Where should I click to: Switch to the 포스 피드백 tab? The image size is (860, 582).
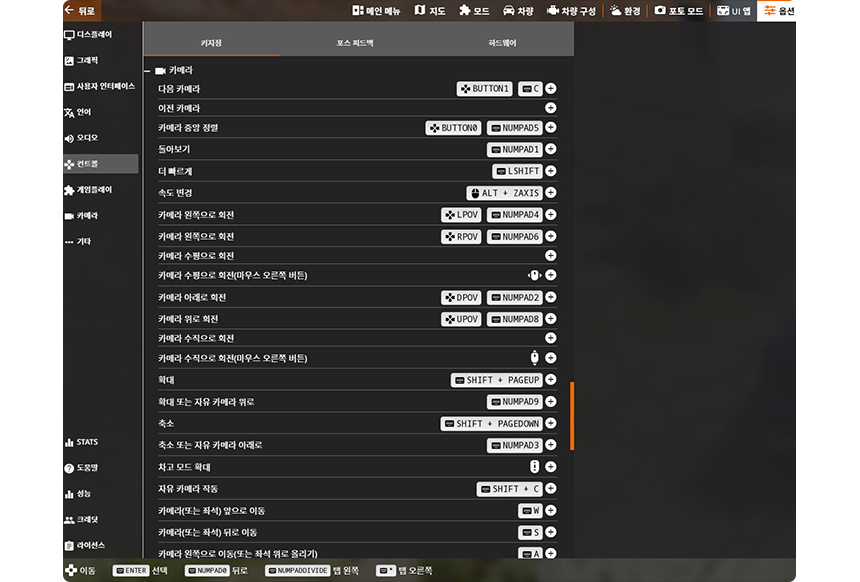(x=355, y=44)
